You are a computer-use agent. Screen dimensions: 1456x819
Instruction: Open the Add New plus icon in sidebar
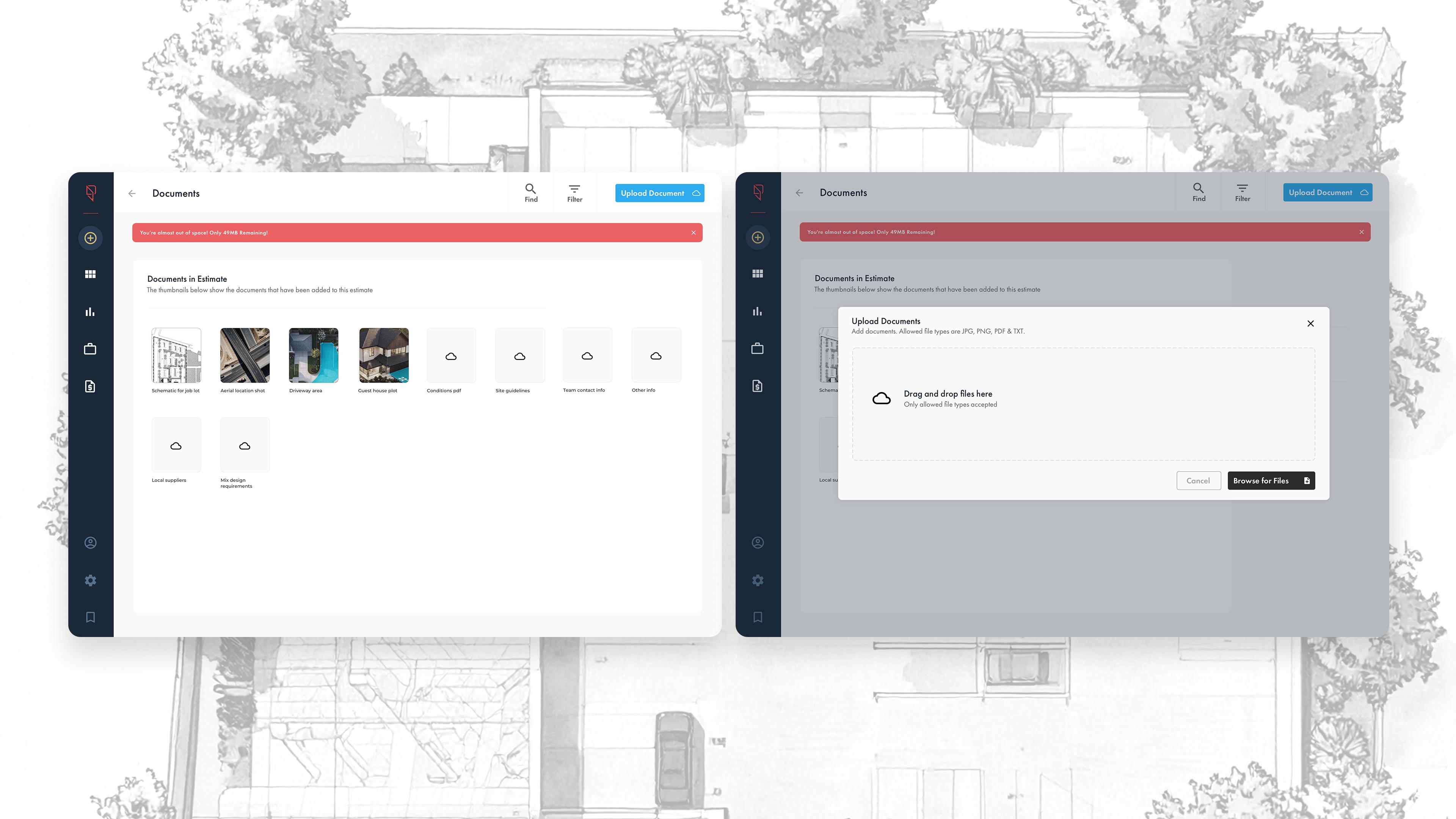pyautogui.click(x=91, y=238)
